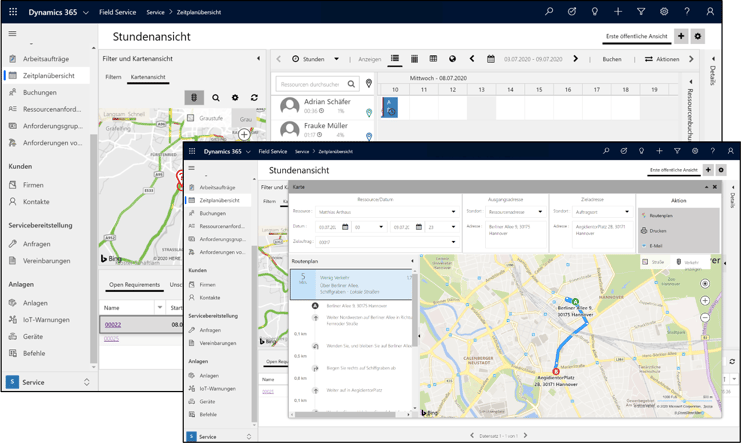Open help question mark in back window
The width and height of the screenshot is (750, 448).
point(687,11)
